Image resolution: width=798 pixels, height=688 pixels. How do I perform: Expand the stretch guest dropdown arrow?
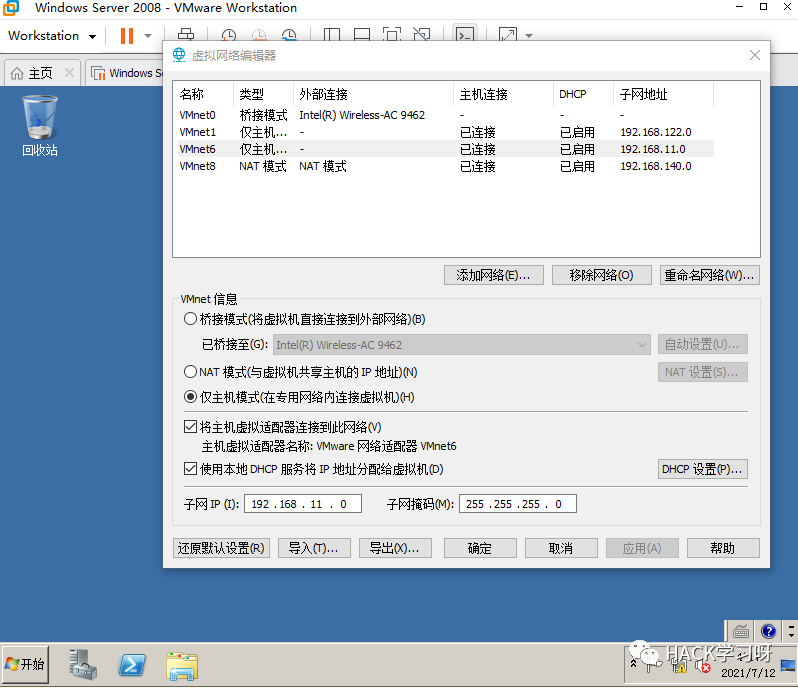coord(529,36)
